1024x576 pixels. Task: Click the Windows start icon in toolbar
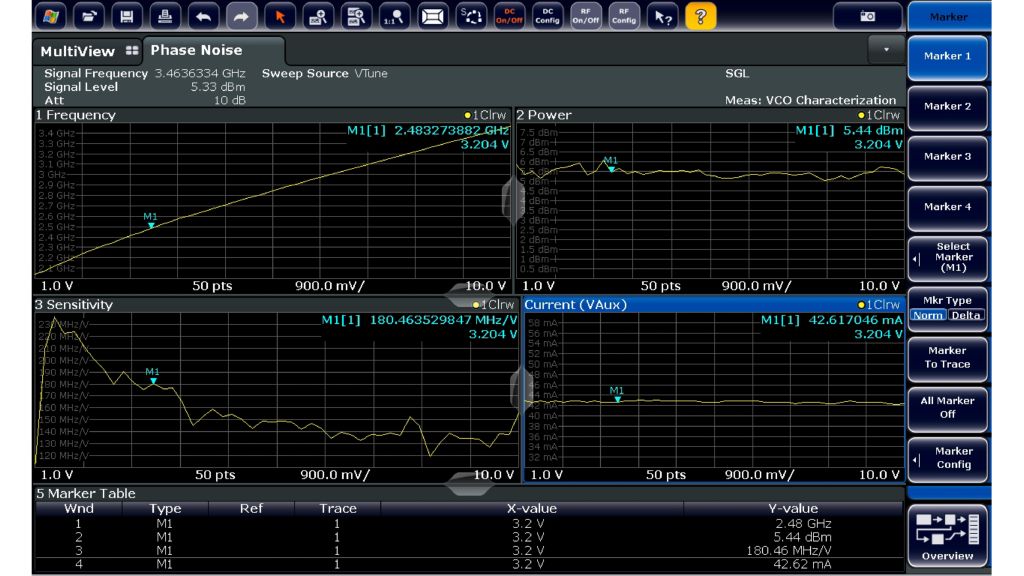click(51, 16)
